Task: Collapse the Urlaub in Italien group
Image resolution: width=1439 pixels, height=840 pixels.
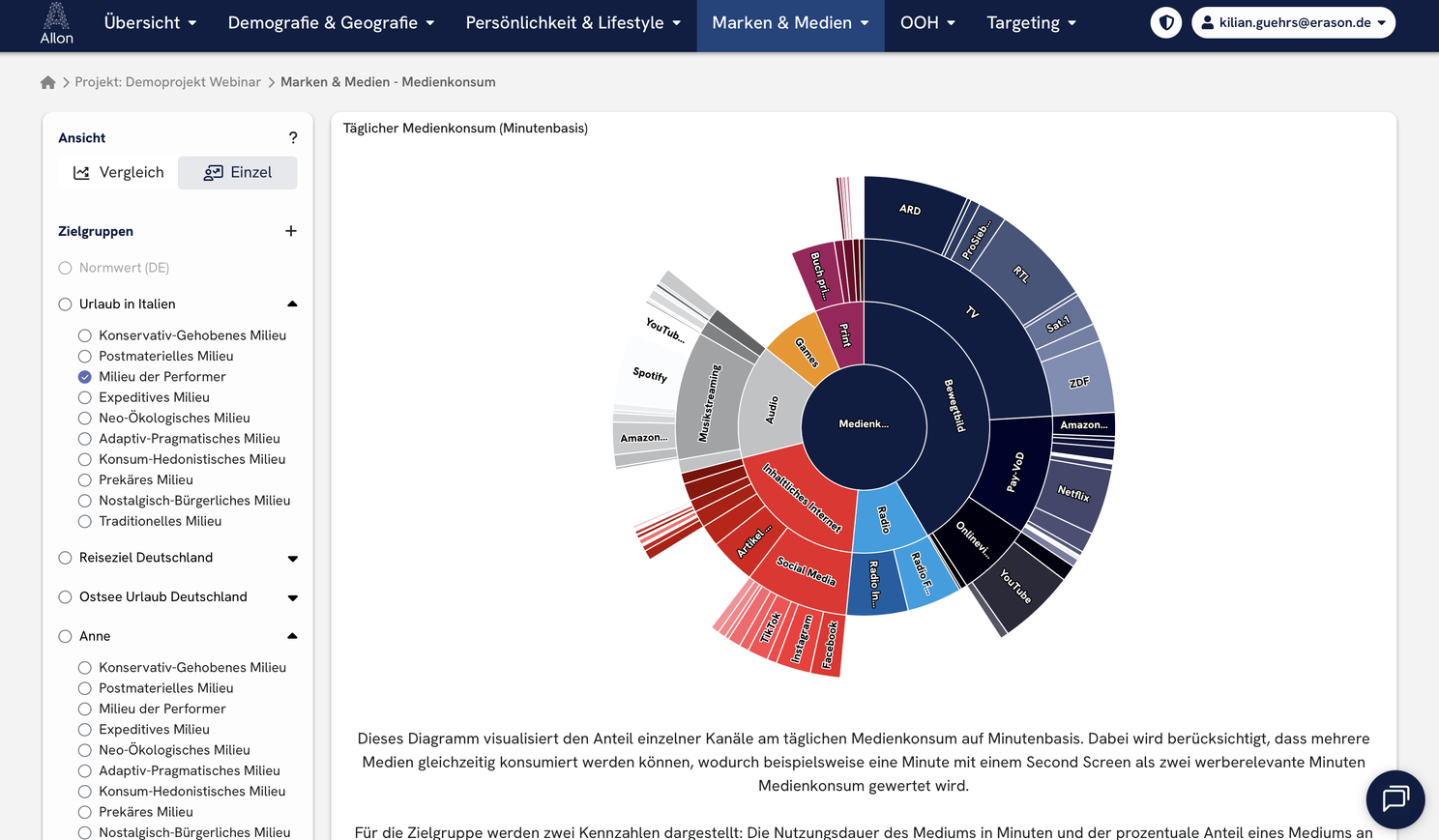Action: tap(292, 304)
